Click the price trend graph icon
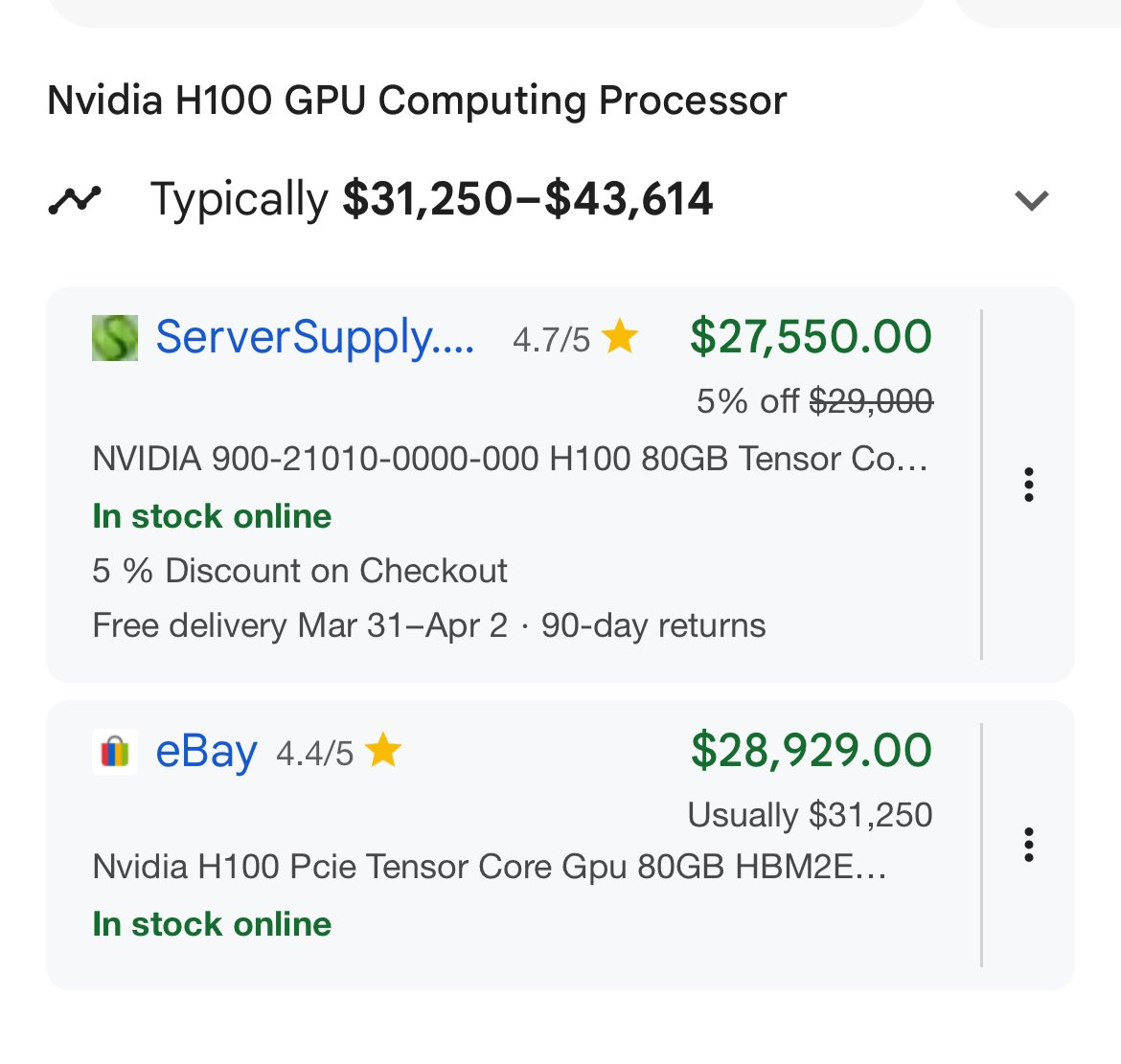The height and width of the screenshot is (1064, 1121). (75, 200)
